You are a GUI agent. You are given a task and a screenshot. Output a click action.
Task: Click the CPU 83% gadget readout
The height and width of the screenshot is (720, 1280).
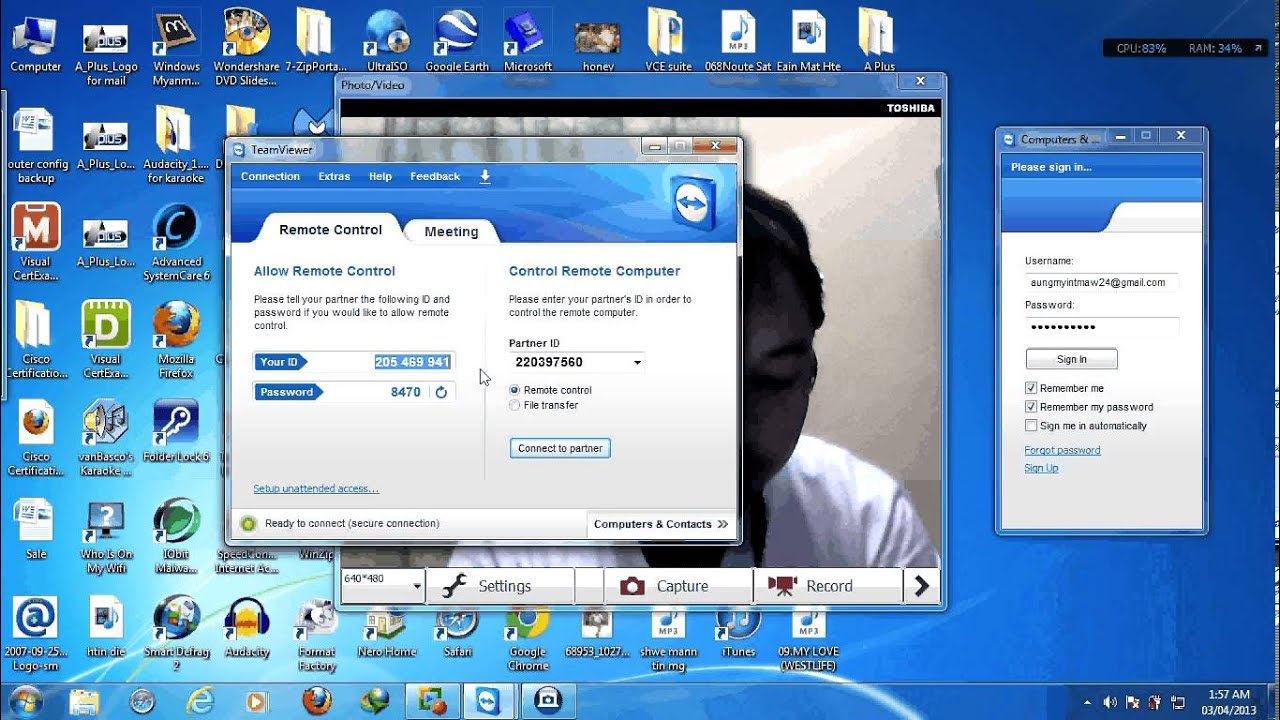pos(1141,48)
